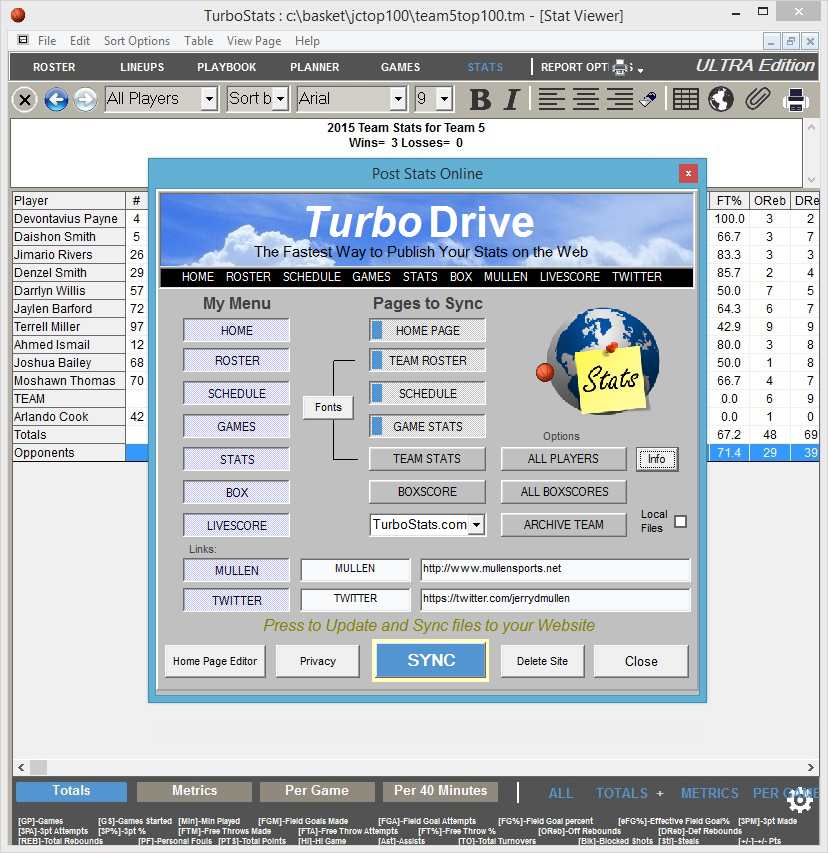Click the Fonts button
The image size is (828, 853).
(328, 407)
